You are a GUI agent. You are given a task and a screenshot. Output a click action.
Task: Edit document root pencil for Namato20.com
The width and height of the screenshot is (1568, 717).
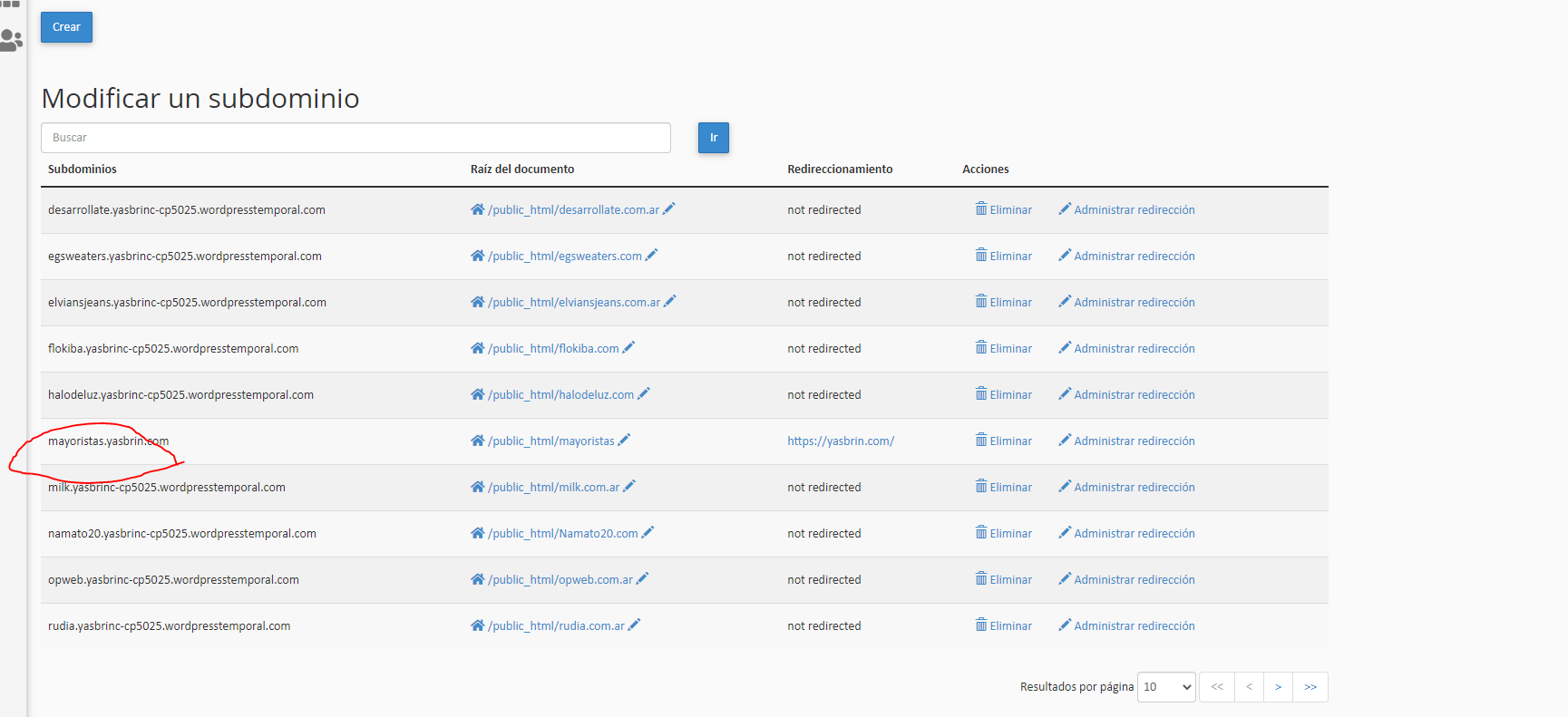coord(648,533)
